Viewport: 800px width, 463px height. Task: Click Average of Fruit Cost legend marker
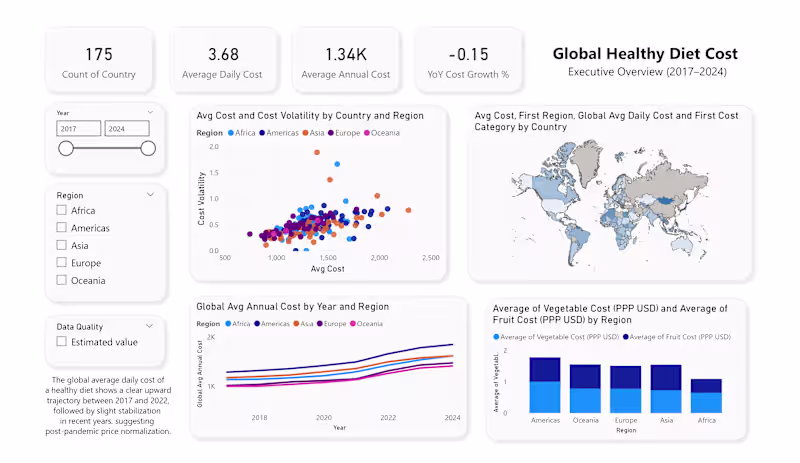click(x=626, y=337)
